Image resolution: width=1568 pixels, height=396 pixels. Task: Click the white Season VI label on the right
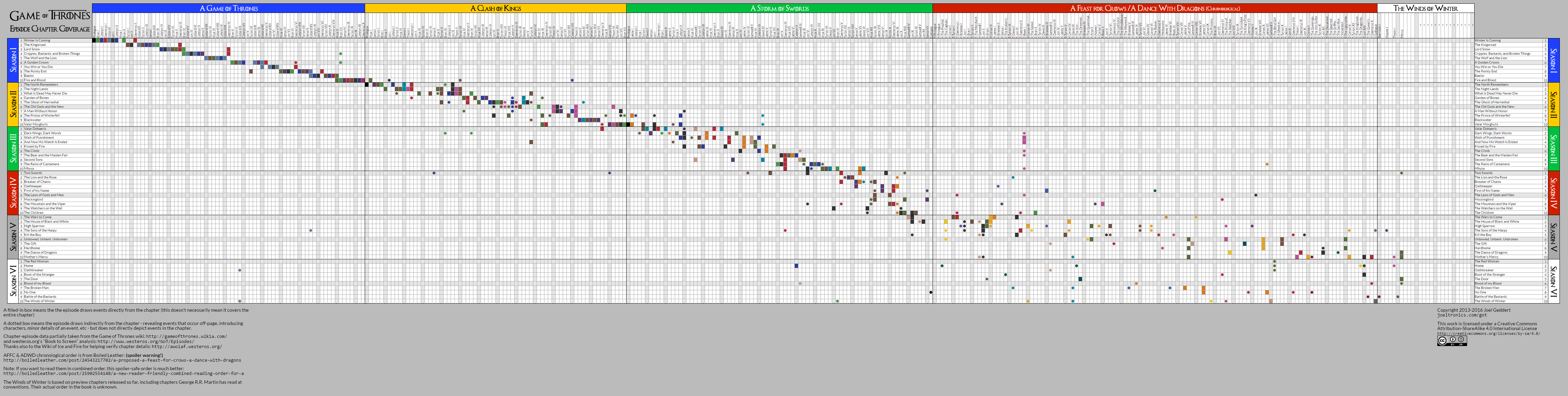(x=1553, y=281)
